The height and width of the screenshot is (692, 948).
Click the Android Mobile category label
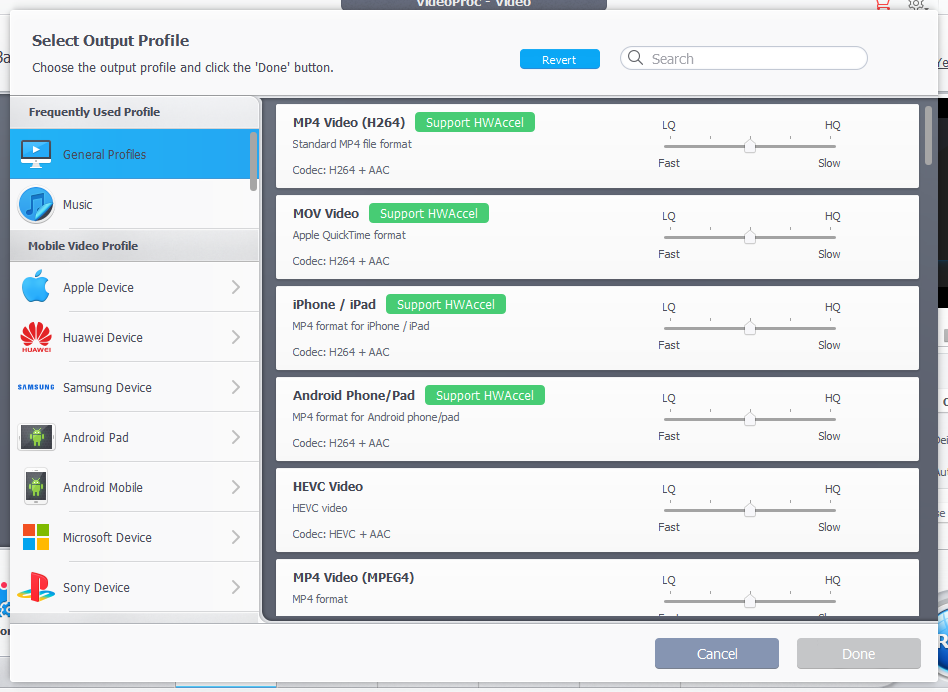click(x=103, y=488)
